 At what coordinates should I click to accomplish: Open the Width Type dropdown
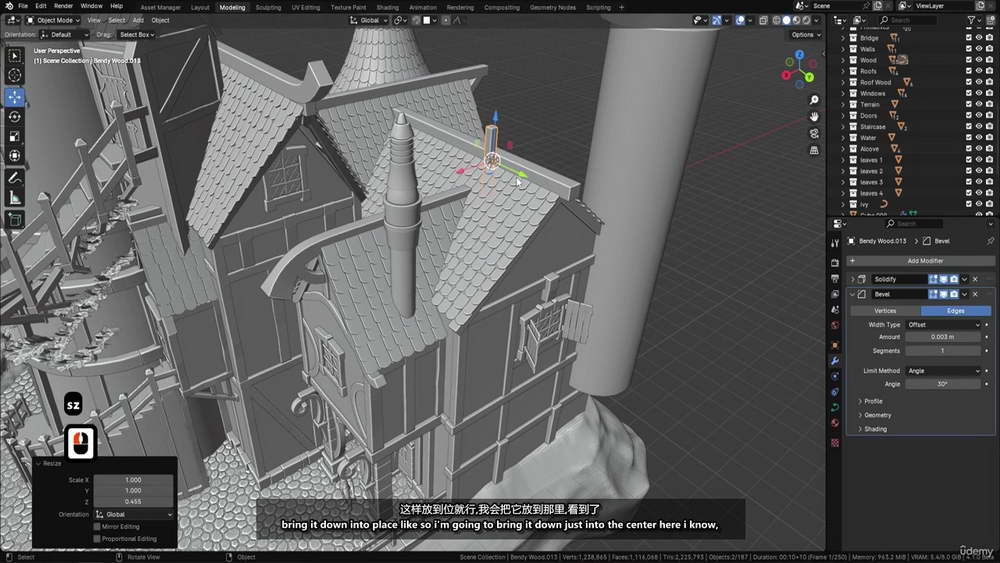coord(943,325)
